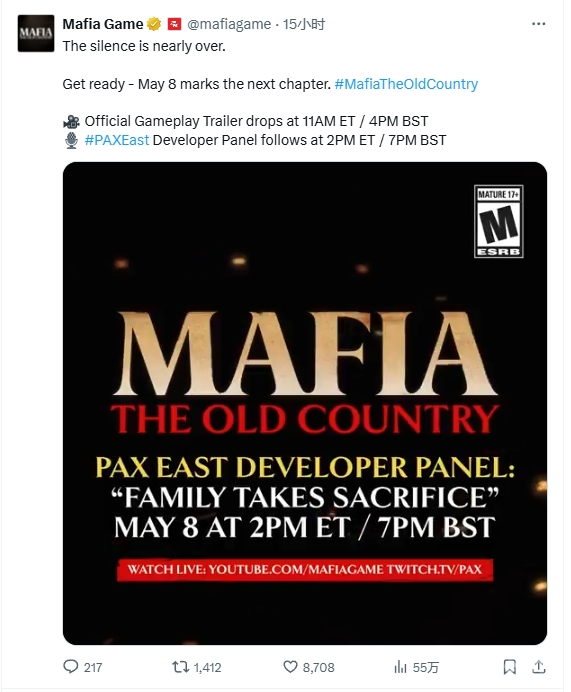Open the #PAXEast hashtag link
This screenshot has width=571, height=692.
coord(116,140)
